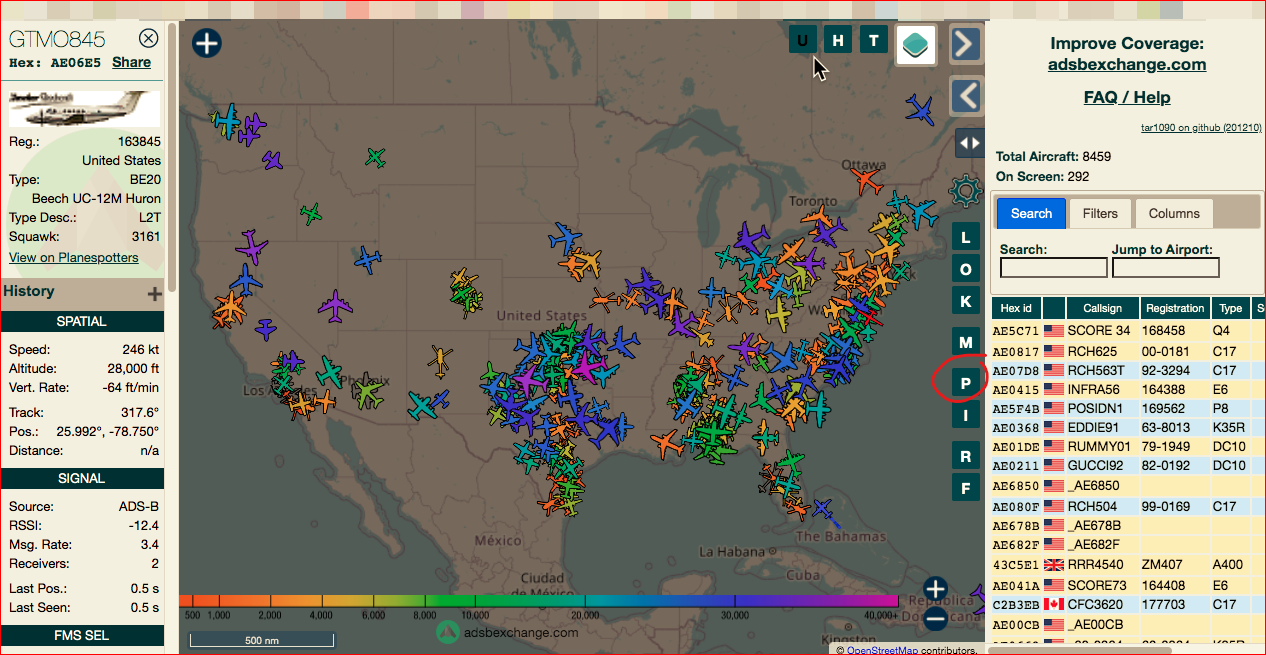This screenshot has height=655, width=1266.
Task: Click the R map button
Action: 966,456
